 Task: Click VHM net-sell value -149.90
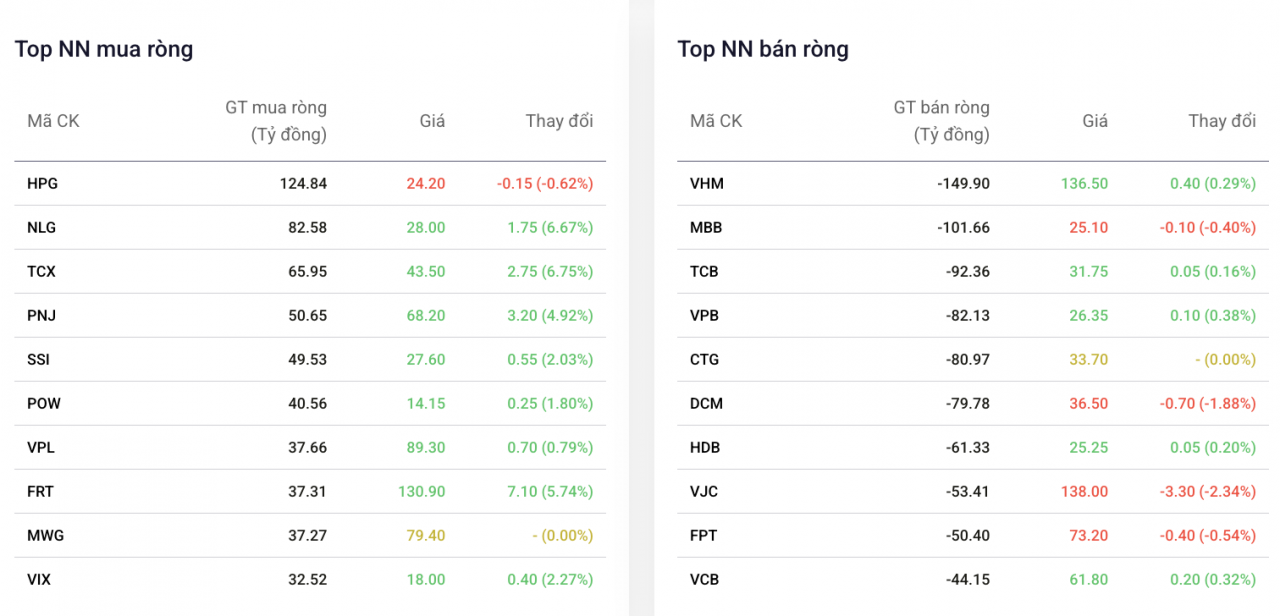[963, 184]
